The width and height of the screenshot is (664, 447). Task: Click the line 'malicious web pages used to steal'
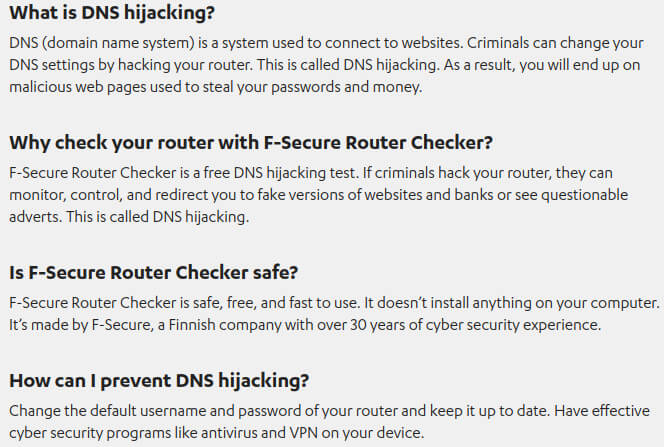pos(216,87)
